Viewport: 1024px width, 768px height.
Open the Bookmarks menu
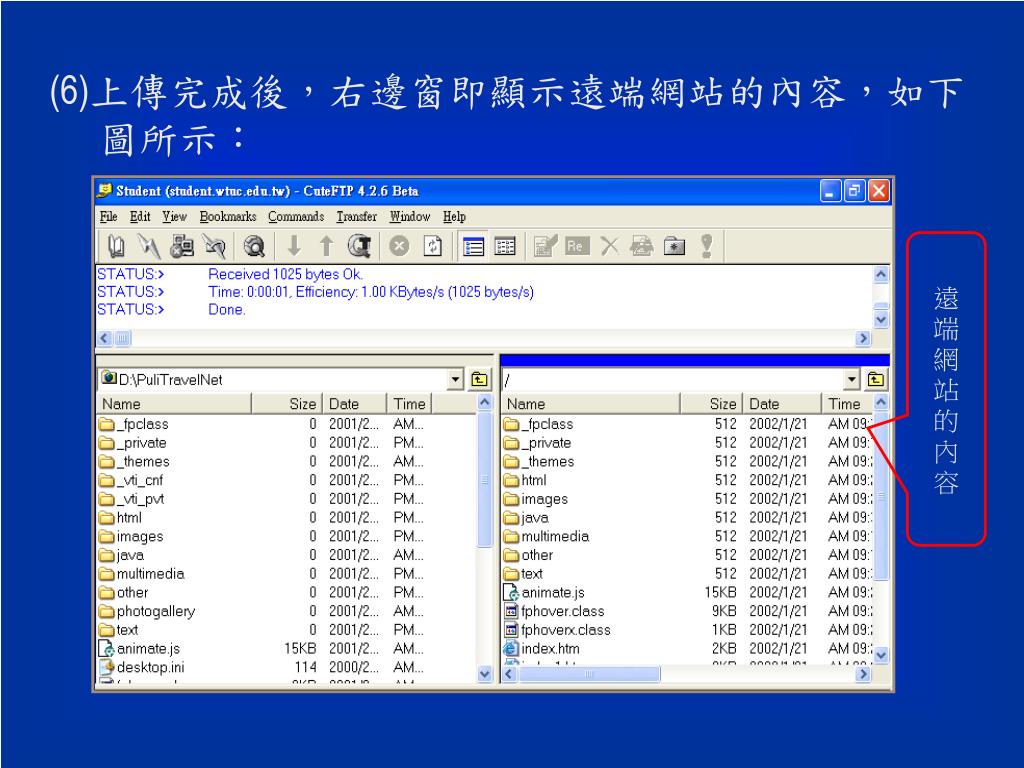[x=228, y=216]
